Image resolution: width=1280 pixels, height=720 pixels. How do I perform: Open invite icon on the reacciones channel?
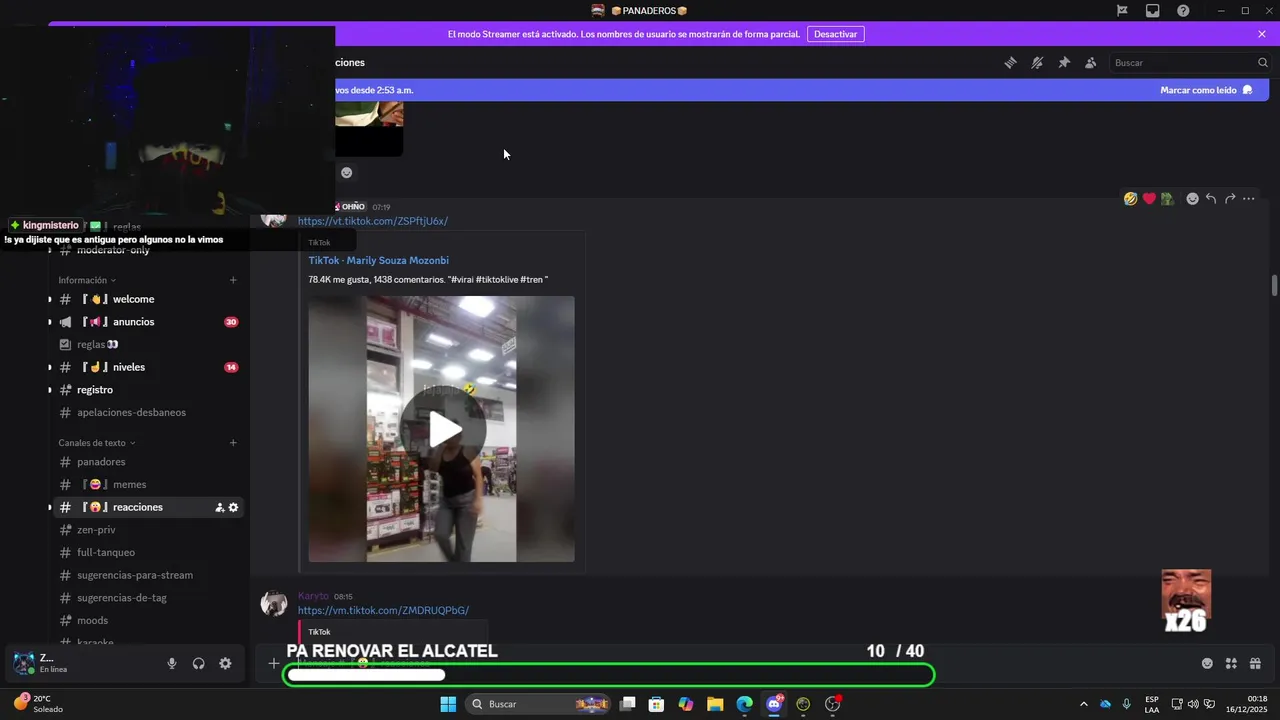(x=219, y=508)
